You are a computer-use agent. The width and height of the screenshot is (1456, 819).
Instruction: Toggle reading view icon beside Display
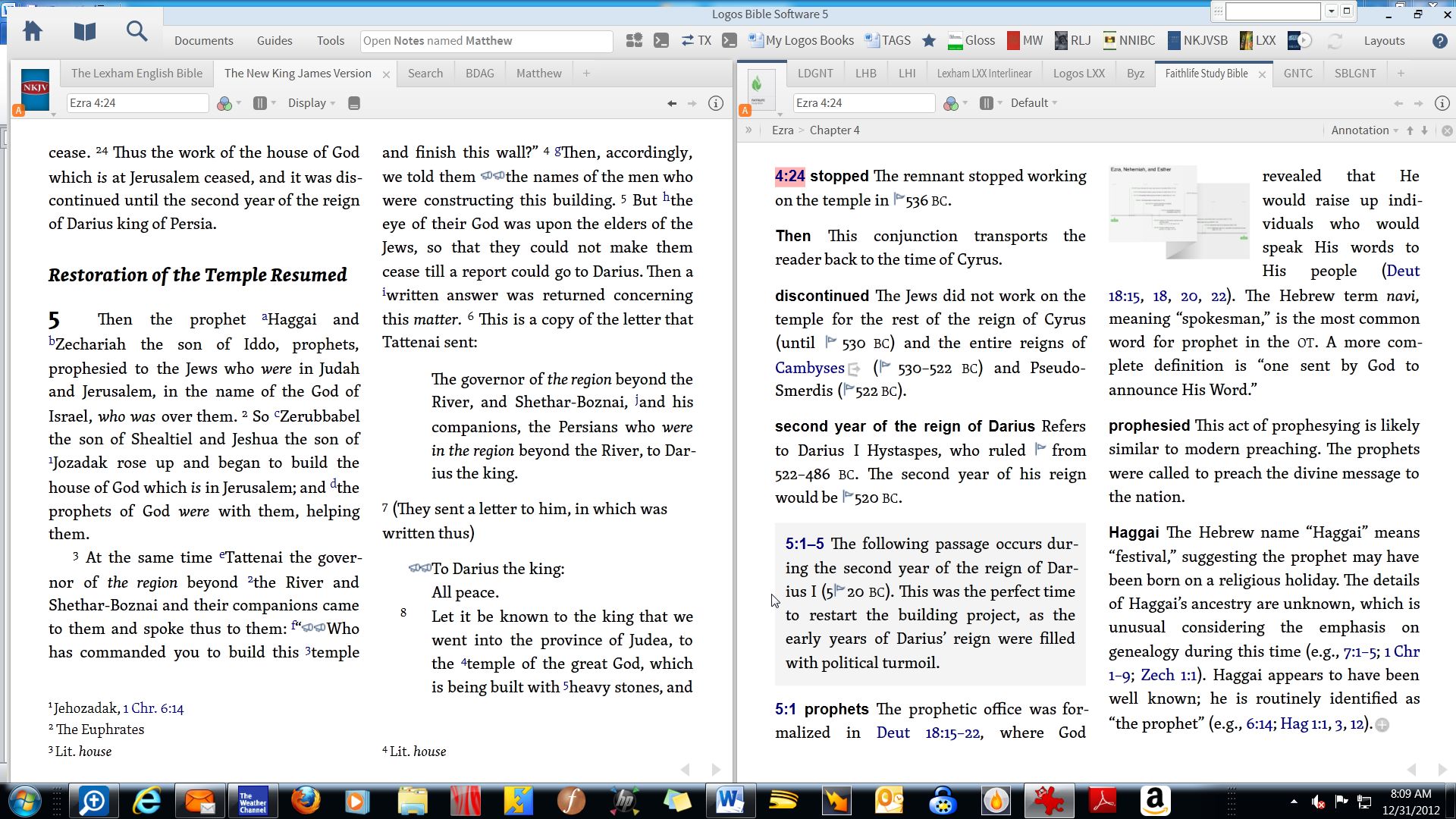click(x=353, y=103)
